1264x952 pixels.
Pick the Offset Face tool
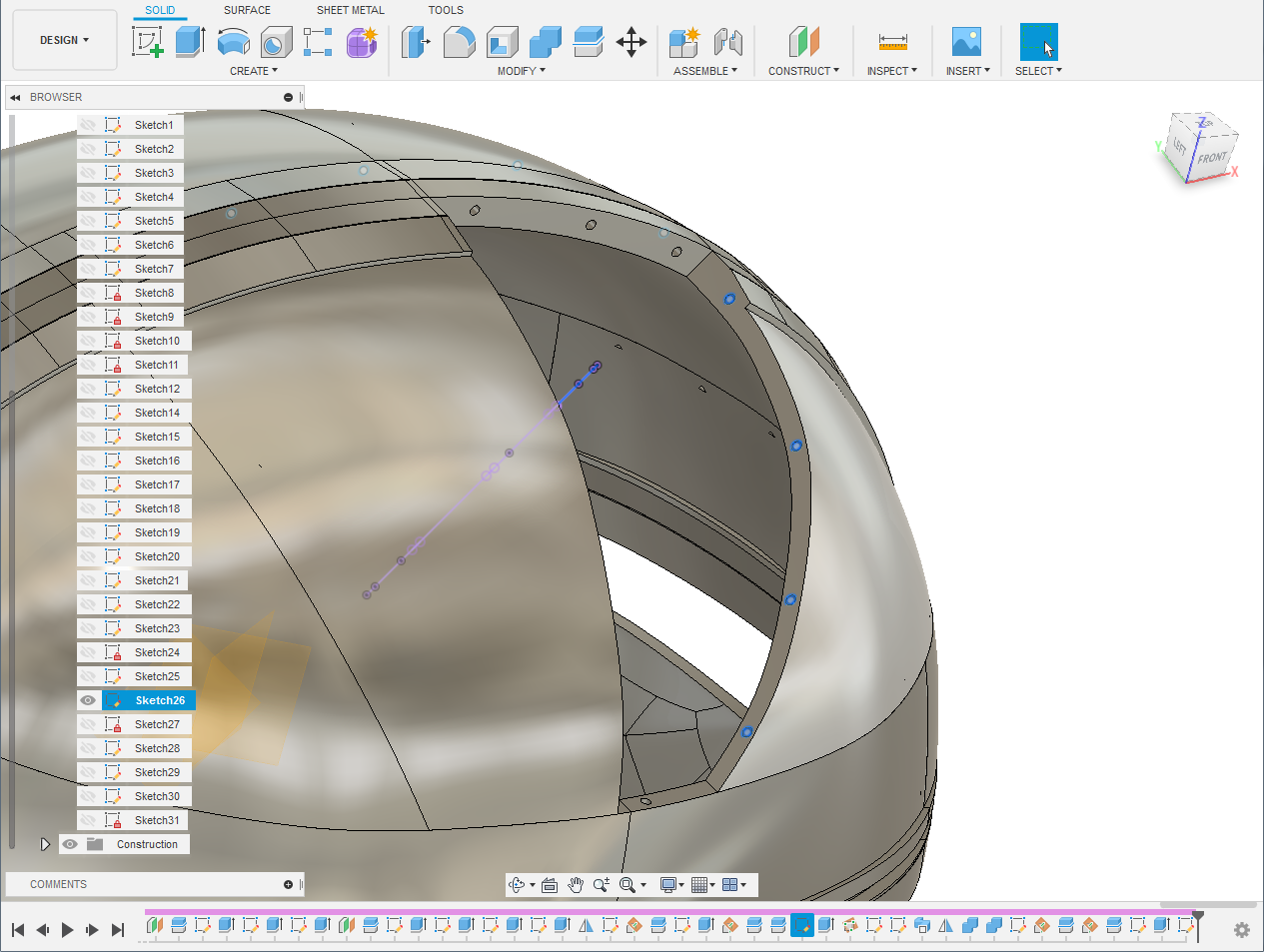tap(589, 42)
